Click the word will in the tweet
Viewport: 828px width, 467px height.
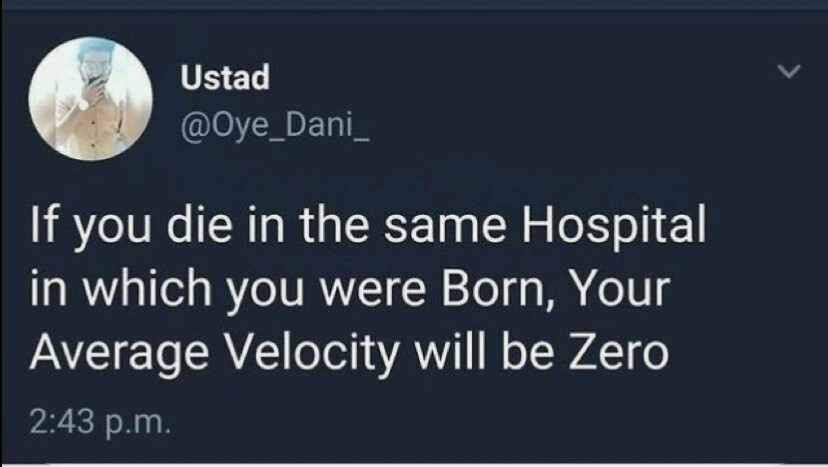[449, 351]
